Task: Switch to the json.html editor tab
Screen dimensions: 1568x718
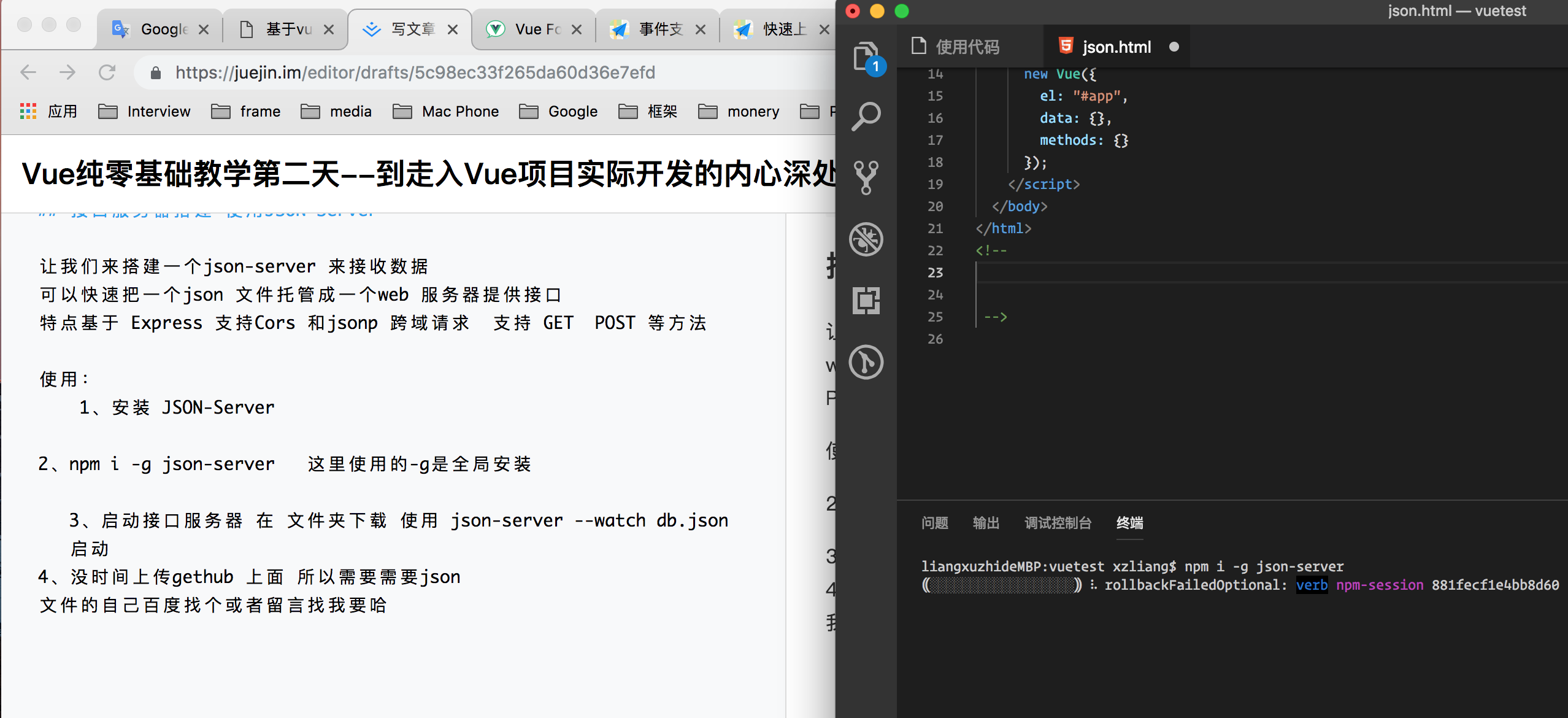Action: (1116, 47)
